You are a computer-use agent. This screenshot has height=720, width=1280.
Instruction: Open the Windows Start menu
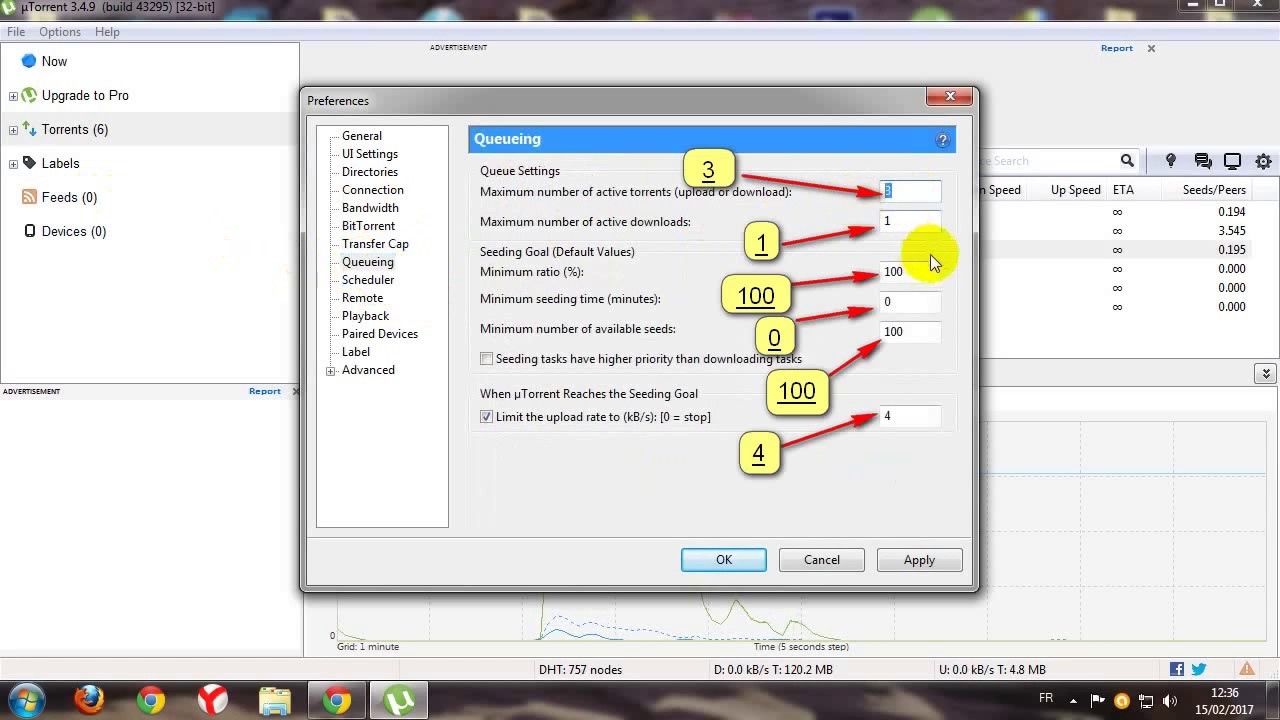pos(27,699)
